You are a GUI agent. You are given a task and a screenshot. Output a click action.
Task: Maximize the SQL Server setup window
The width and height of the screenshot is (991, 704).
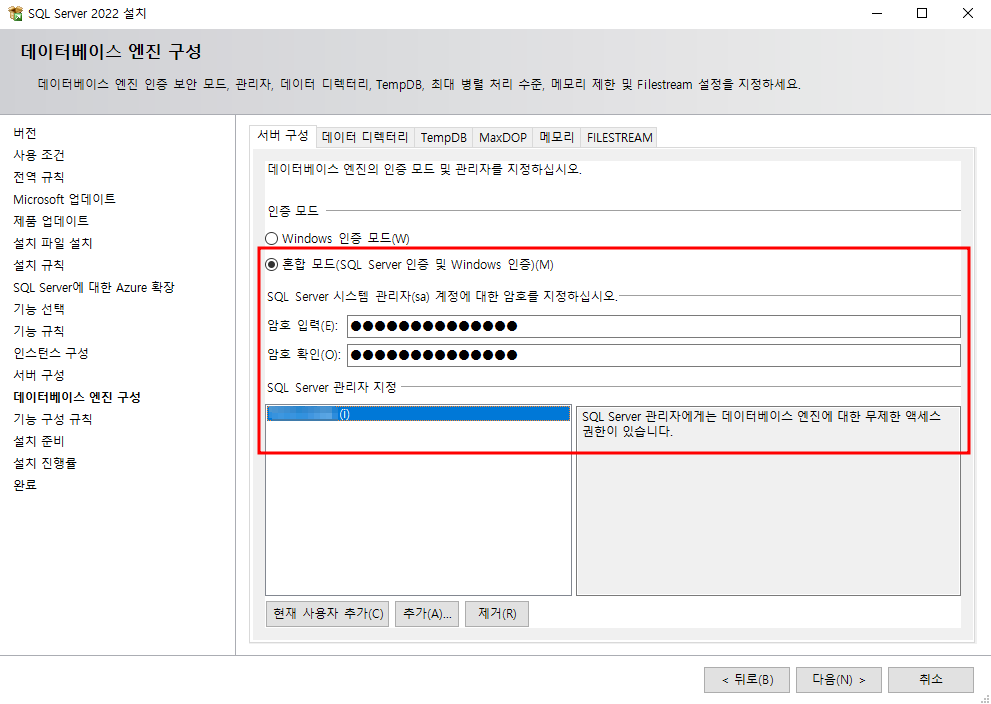[x=922, y=13]
